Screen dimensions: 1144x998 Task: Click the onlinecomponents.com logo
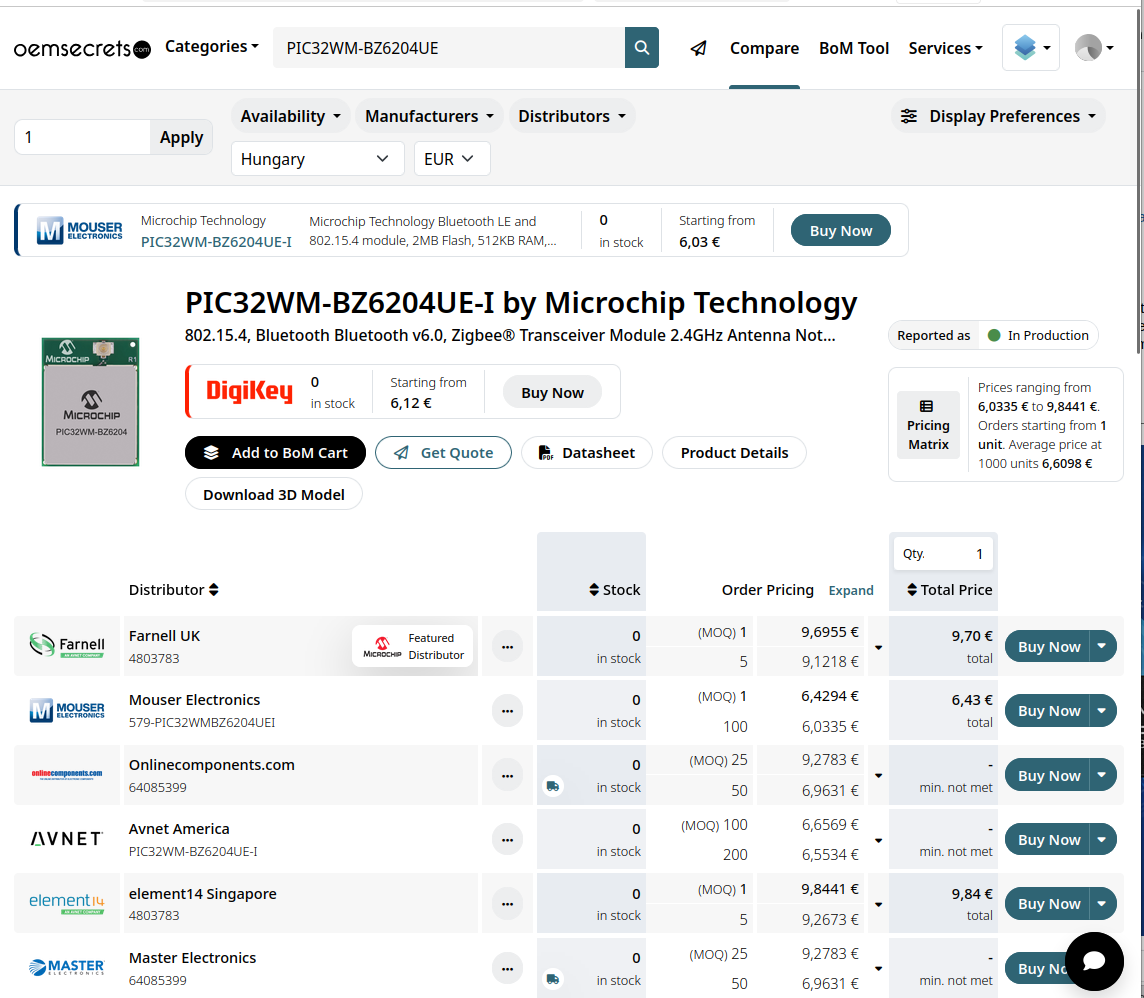click(x=67, y=774)
